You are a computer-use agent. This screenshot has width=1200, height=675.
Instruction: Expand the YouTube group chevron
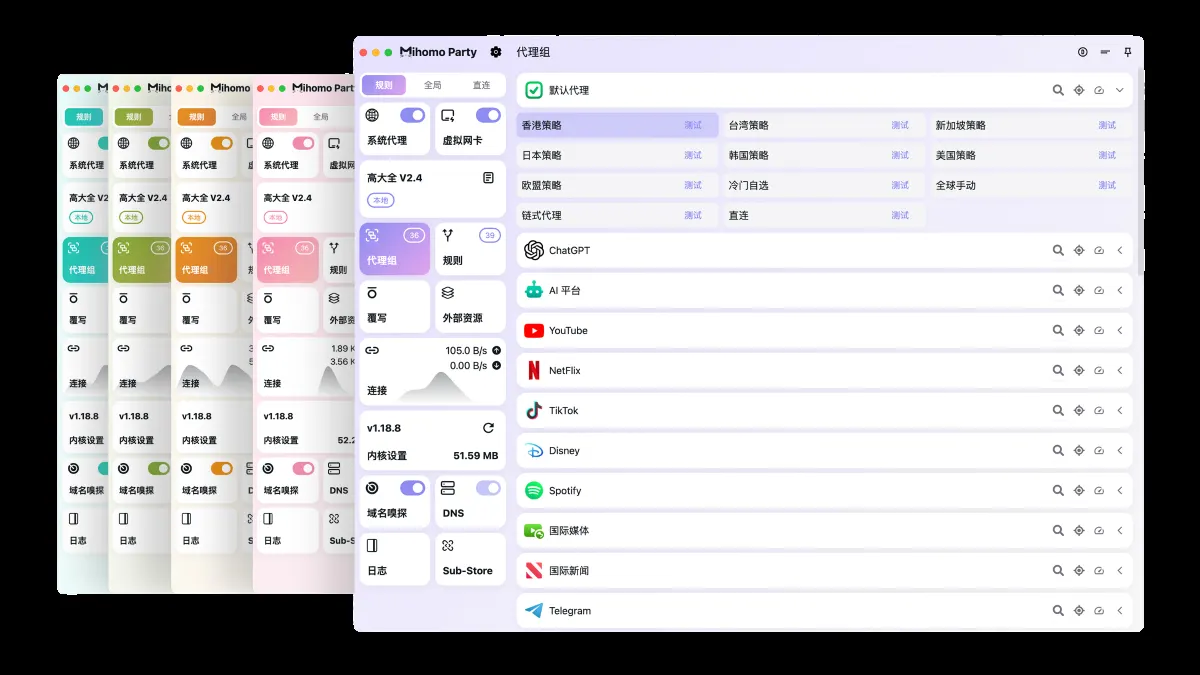pos(1120,330)
